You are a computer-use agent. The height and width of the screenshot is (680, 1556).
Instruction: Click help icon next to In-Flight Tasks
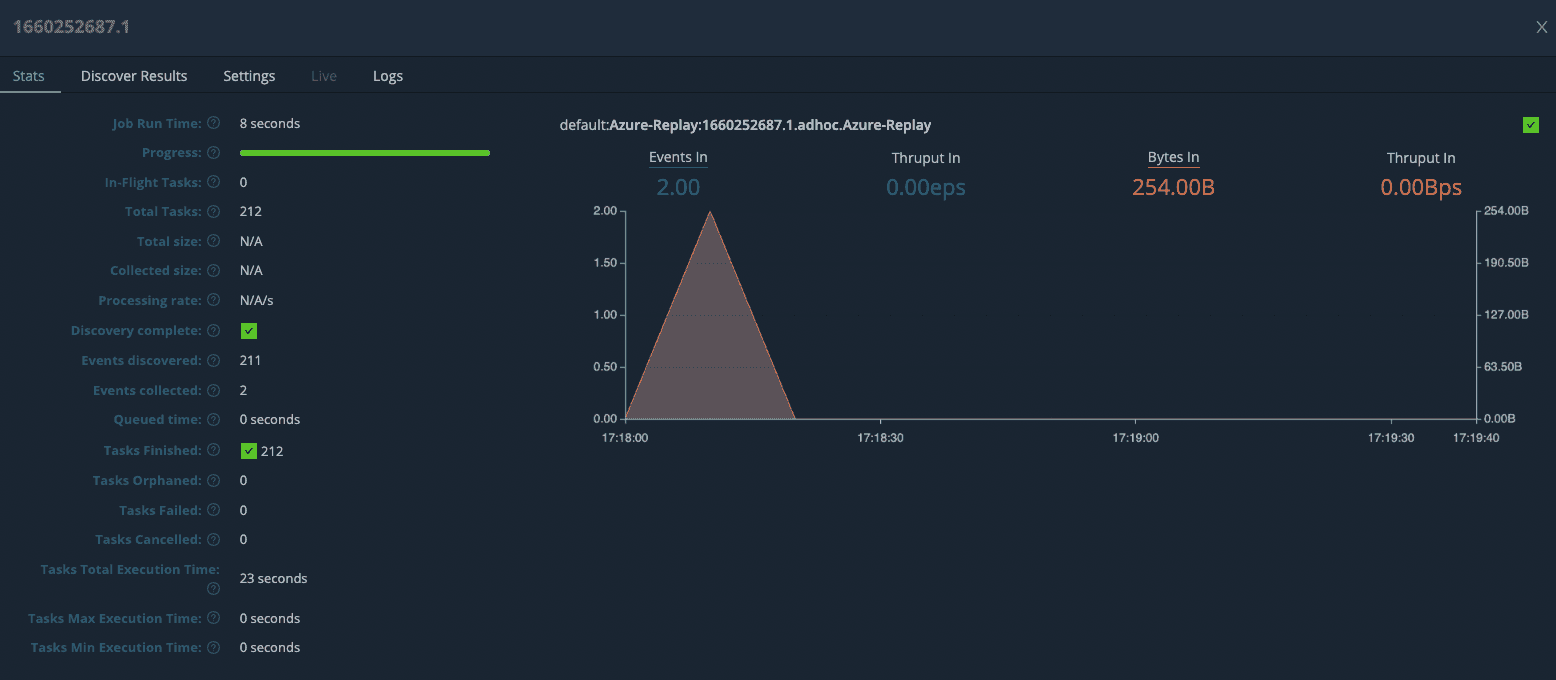pos(213,183)
